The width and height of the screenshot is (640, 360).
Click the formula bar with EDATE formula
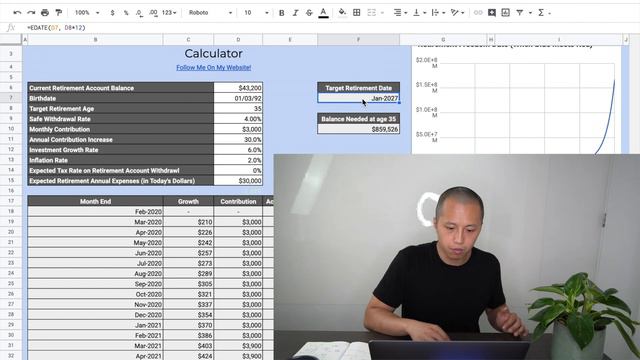pos(327,28)
